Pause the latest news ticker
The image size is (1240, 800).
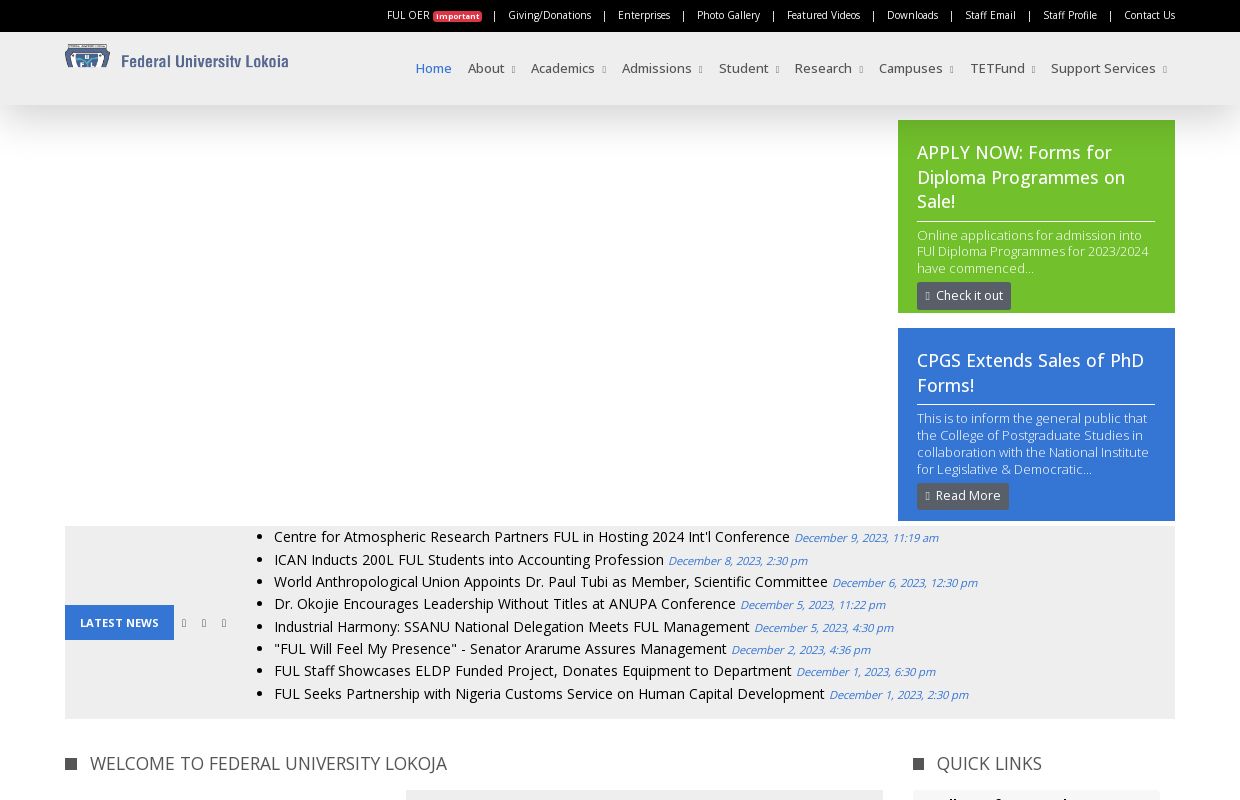(x=204, y=623)
